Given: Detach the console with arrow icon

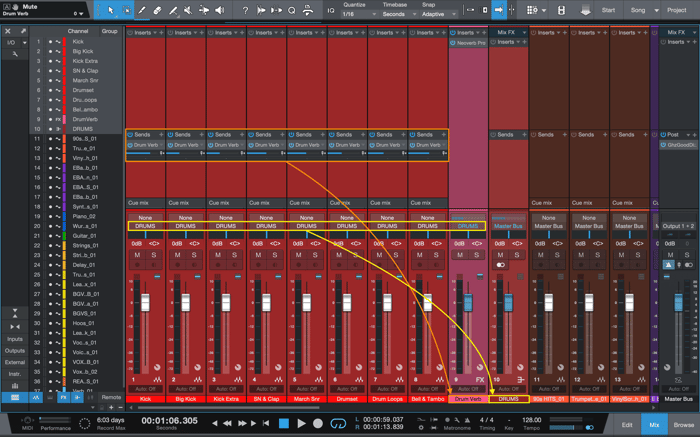Looking at the screenshot, I should pos(23,31).
